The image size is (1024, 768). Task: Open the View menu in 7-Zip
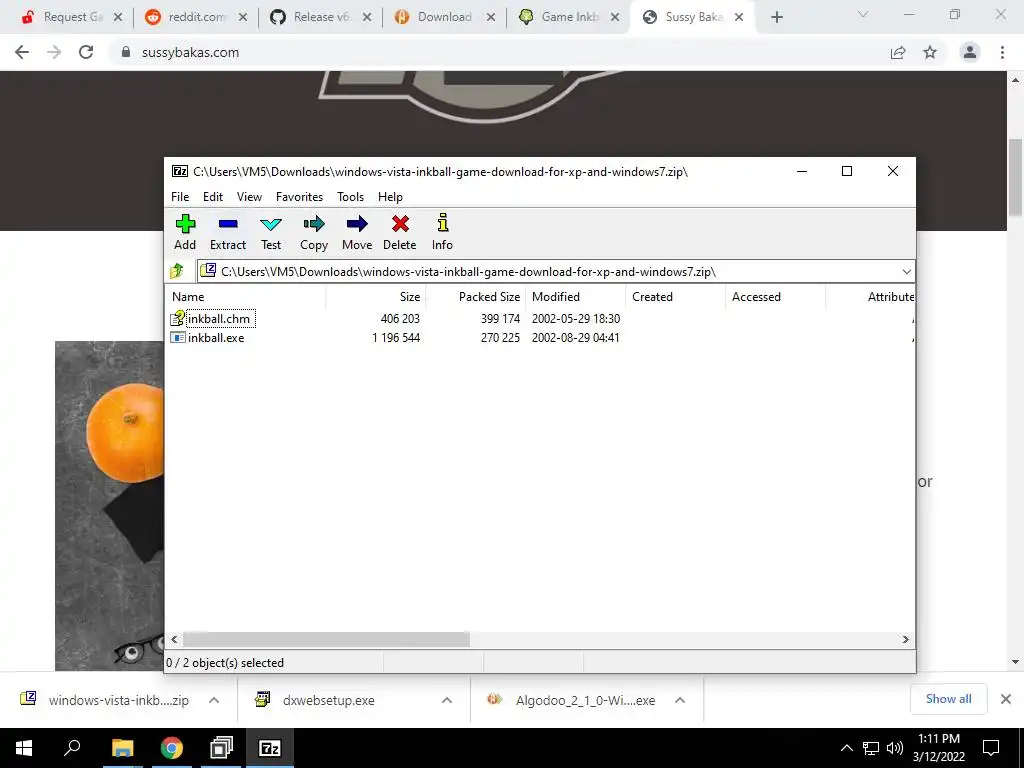pos(249,197)
